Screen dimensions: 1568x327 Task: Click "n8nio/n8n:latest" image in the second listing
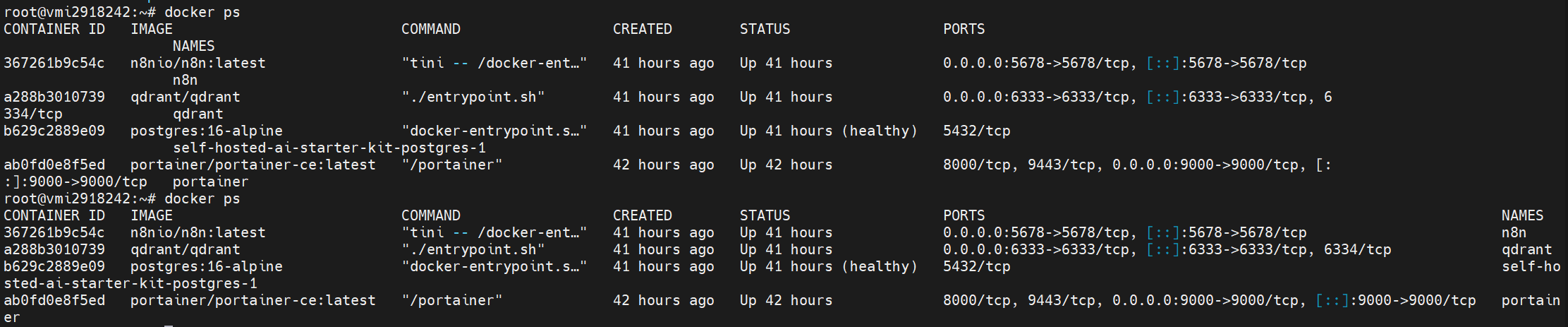(x=198, y=232)
